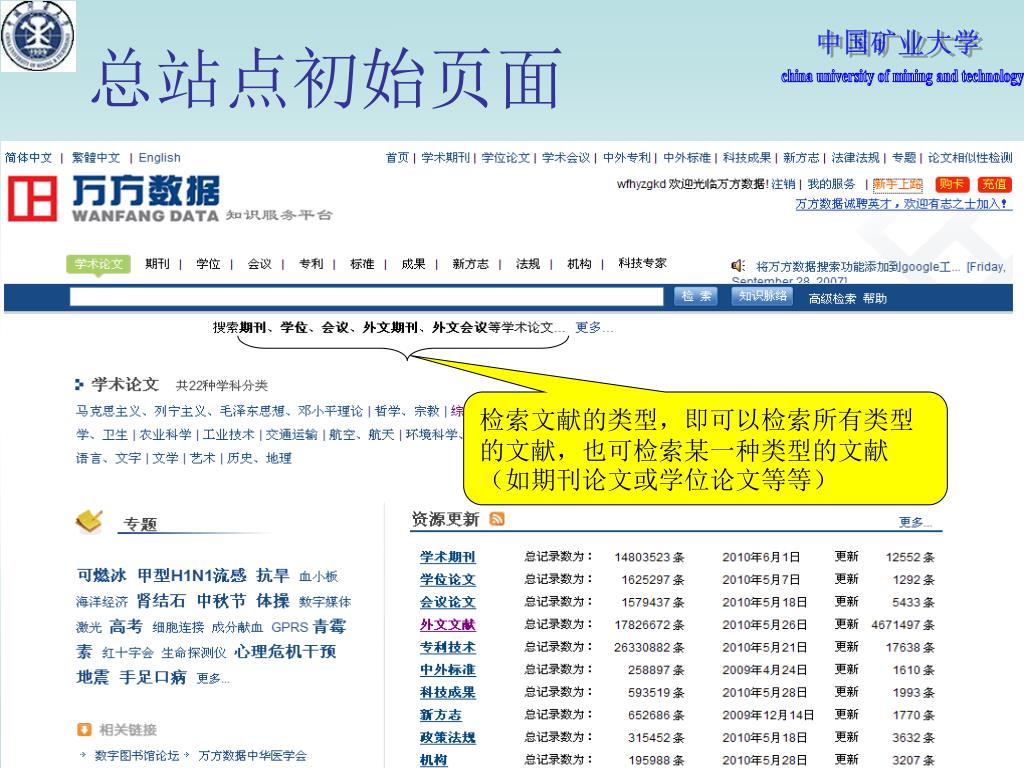Select the 科技专家 search tab
Image resolution: width=1024 pixels, height=768 pixels.
tap(643, 263)
